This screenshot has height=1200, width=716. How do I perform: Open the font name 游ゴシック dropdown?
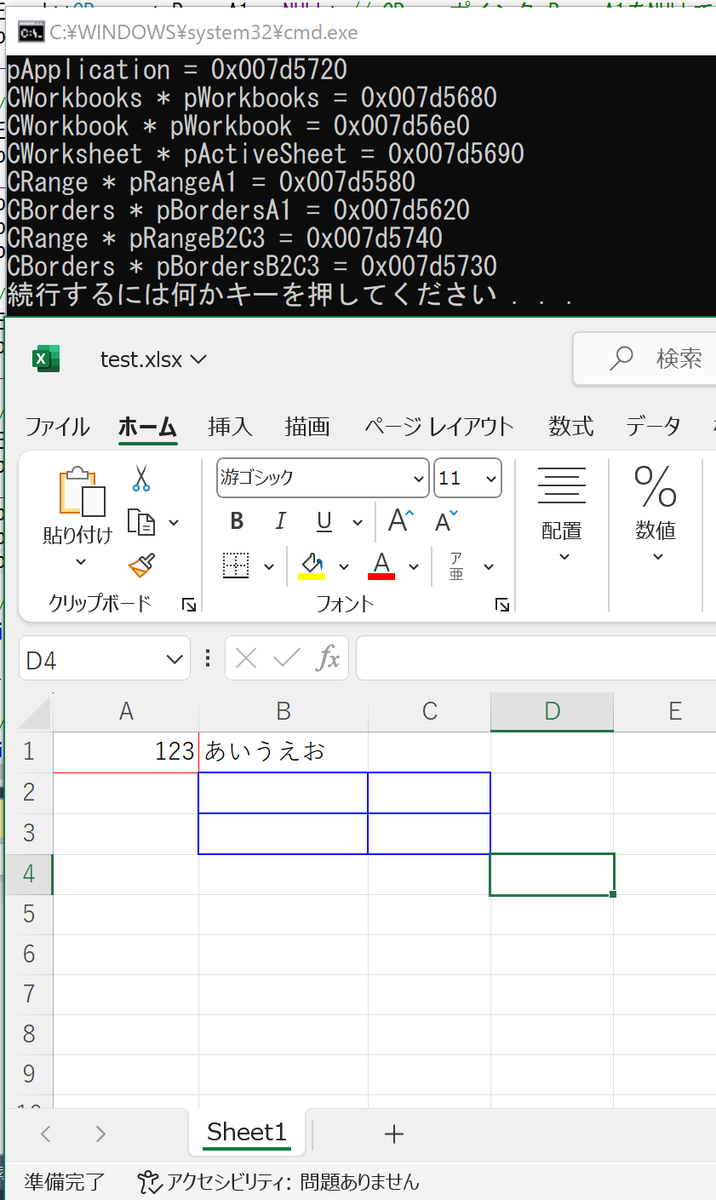419,479
